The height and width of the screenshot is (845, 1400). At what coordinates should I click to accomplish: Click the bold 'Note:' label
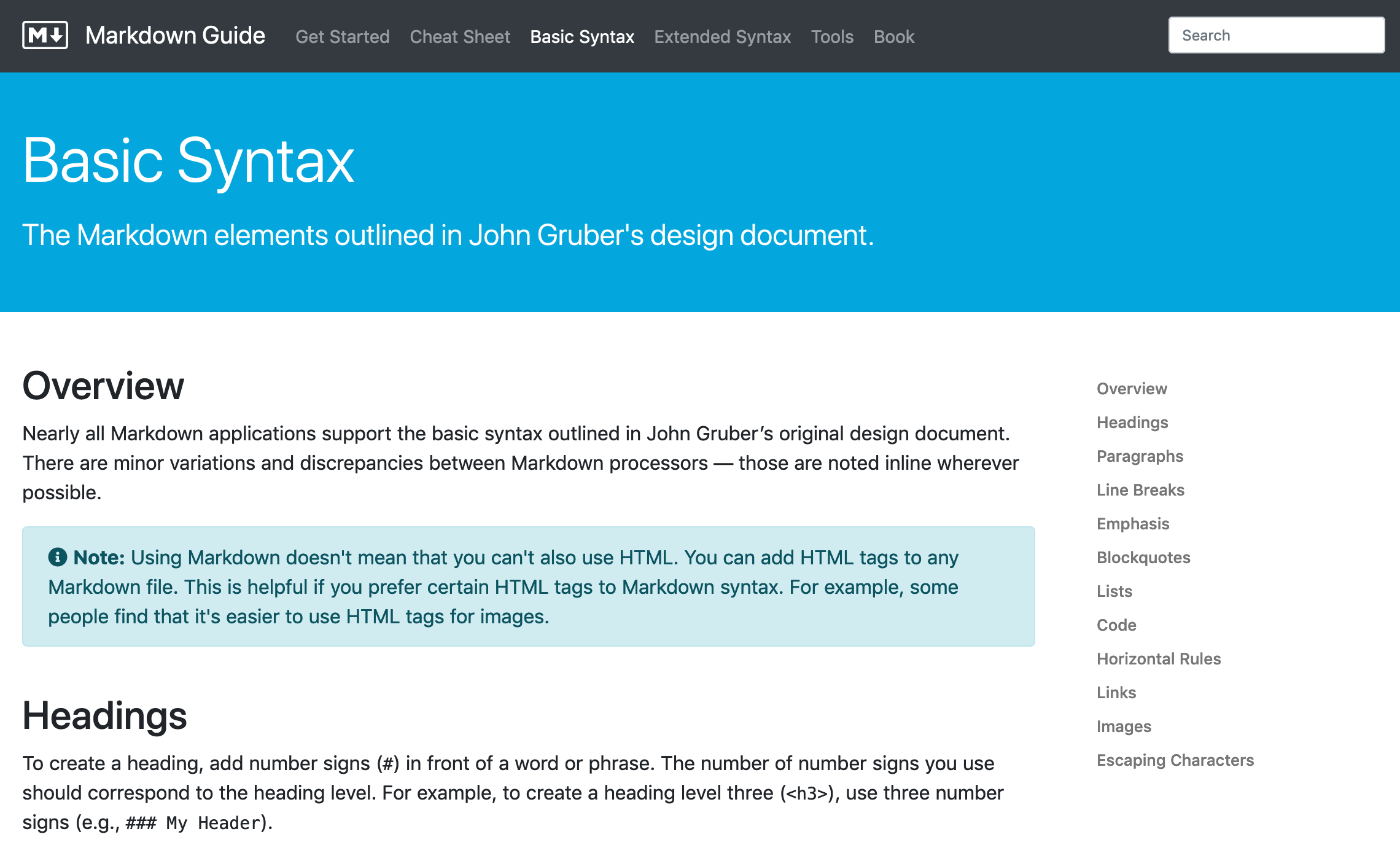click(x=99, y=558)
